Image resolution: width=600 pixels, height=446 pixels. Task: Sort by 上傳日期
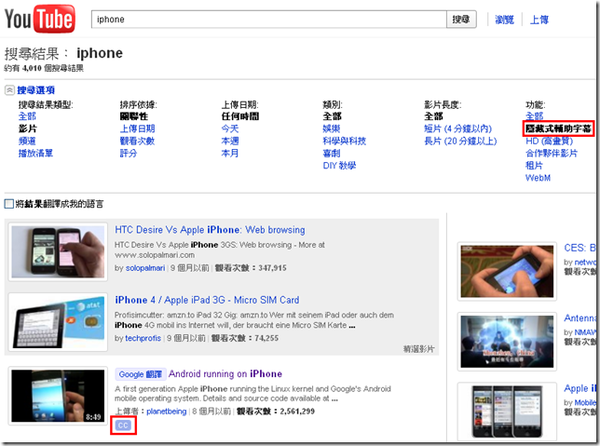tap(137, 129)
